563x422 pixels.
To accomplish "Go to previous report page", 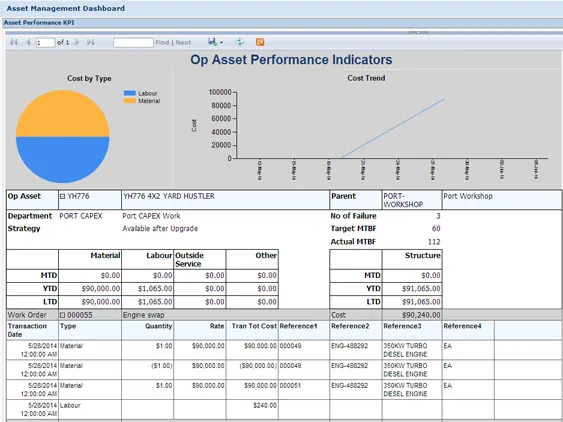I will pos(28,42).
